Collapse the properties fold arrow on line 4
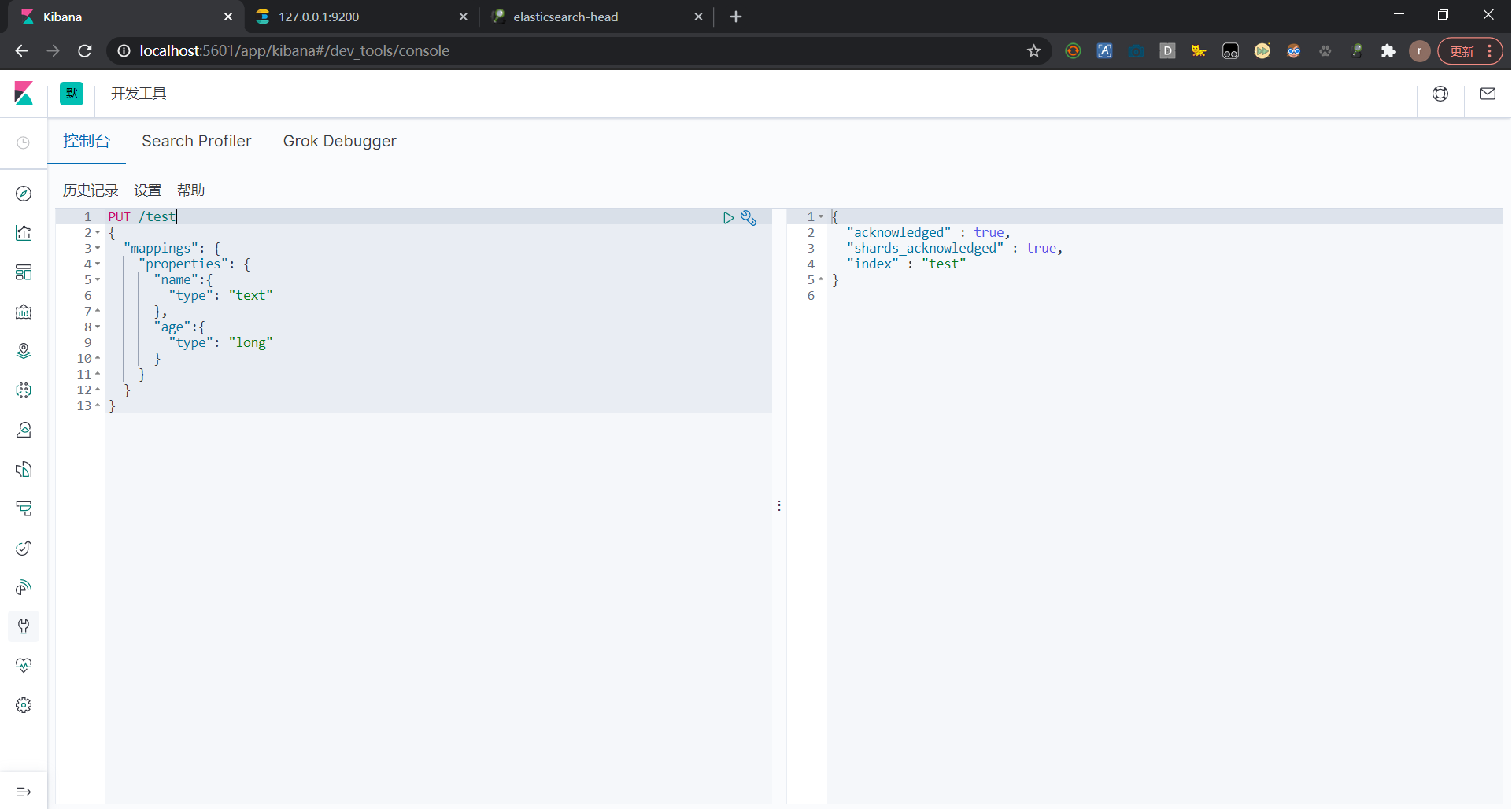1512x809 pixels. tap(98, 264)
